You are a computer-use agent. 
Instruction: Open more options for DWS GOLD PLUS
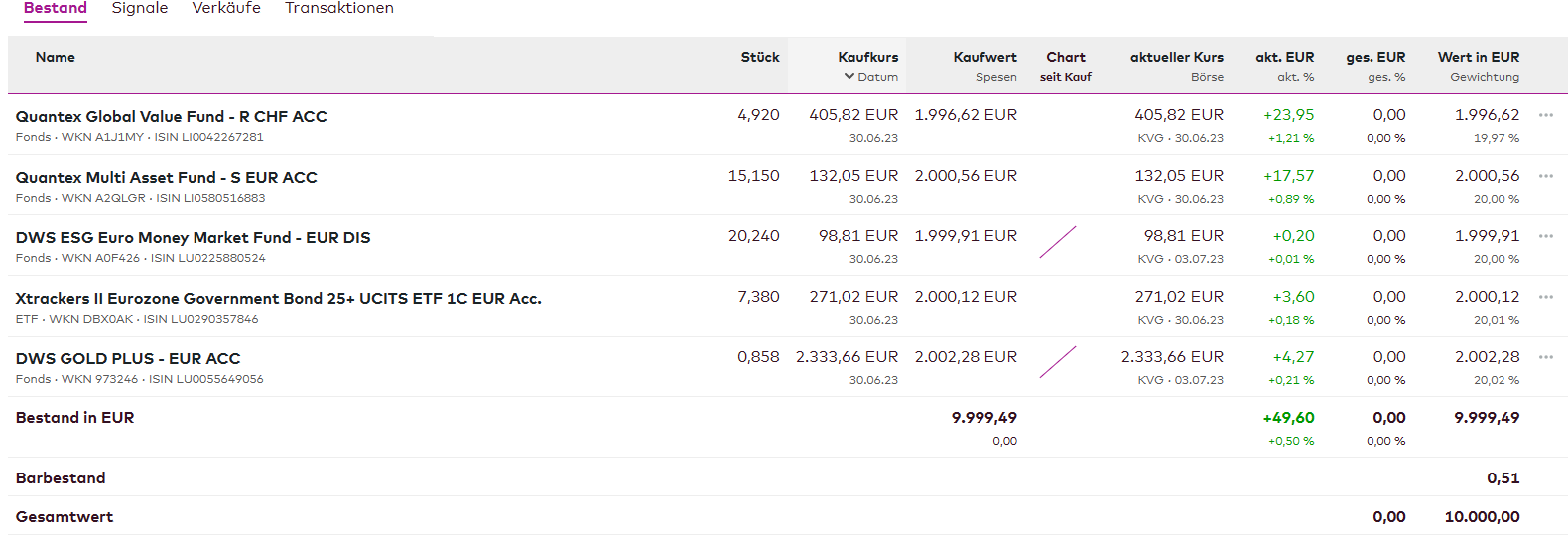(x=1545, y=358)
